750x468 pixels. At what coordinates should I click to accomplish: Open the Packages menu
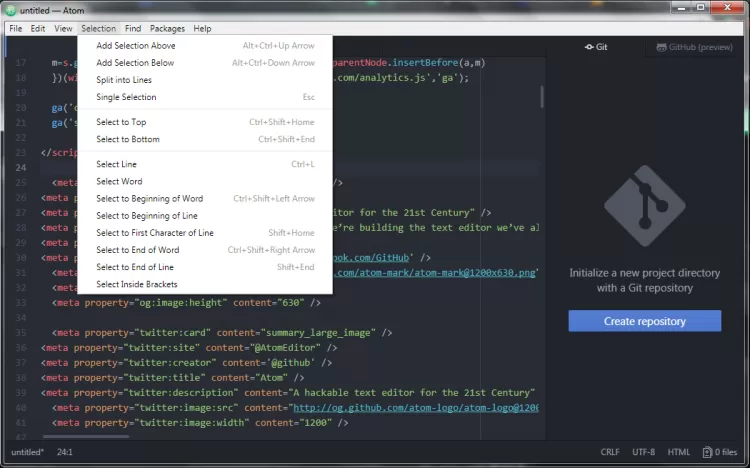(x=167, y=29)
